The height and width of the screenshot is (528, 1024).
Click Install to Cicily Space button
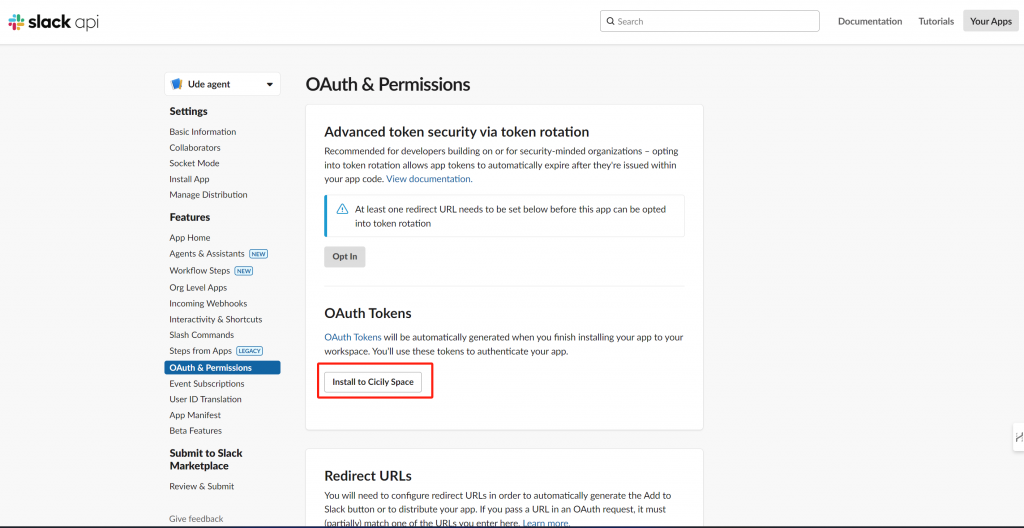coord(373,382)
